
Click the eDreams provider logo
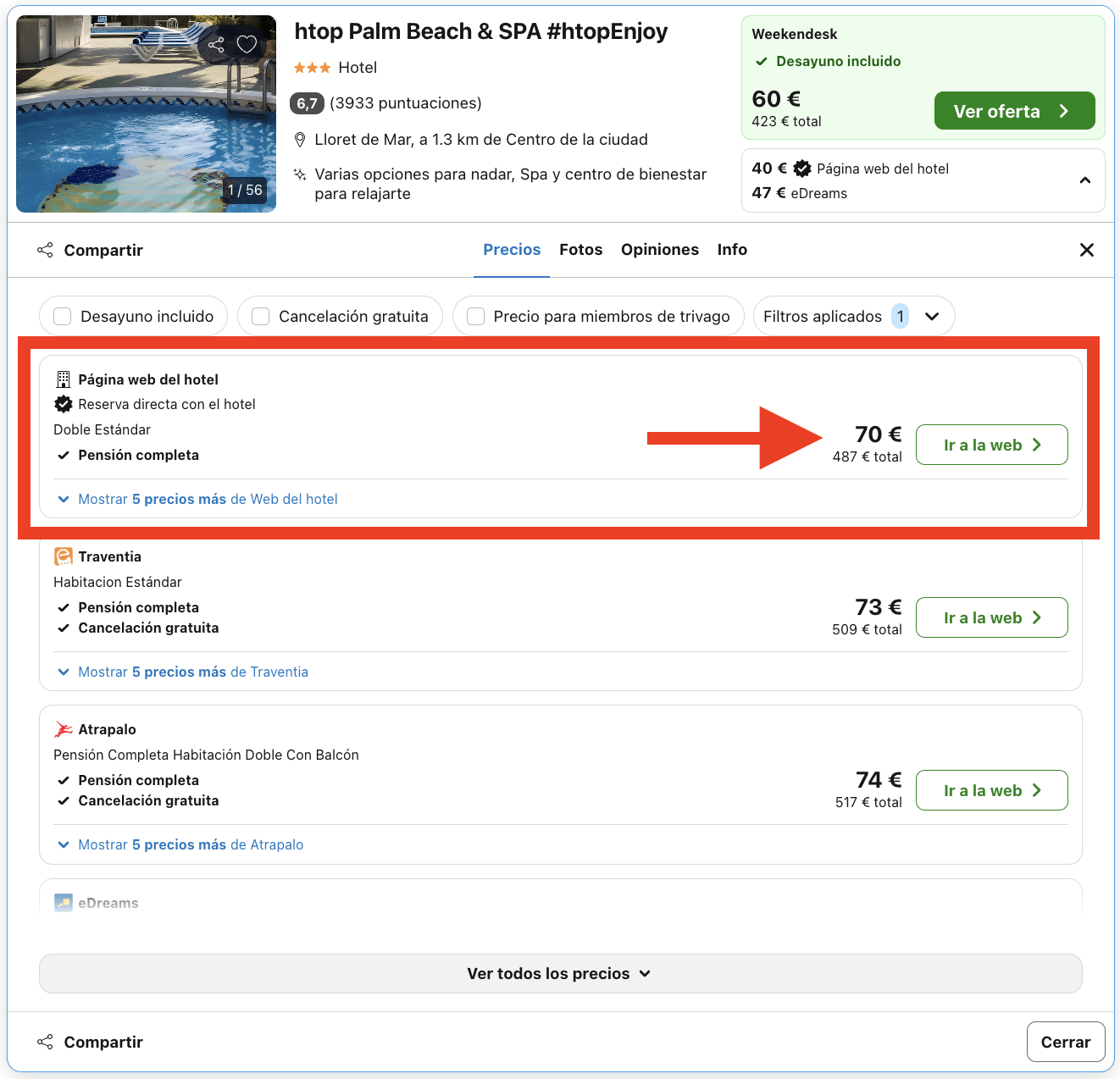[x=63, y=902]
